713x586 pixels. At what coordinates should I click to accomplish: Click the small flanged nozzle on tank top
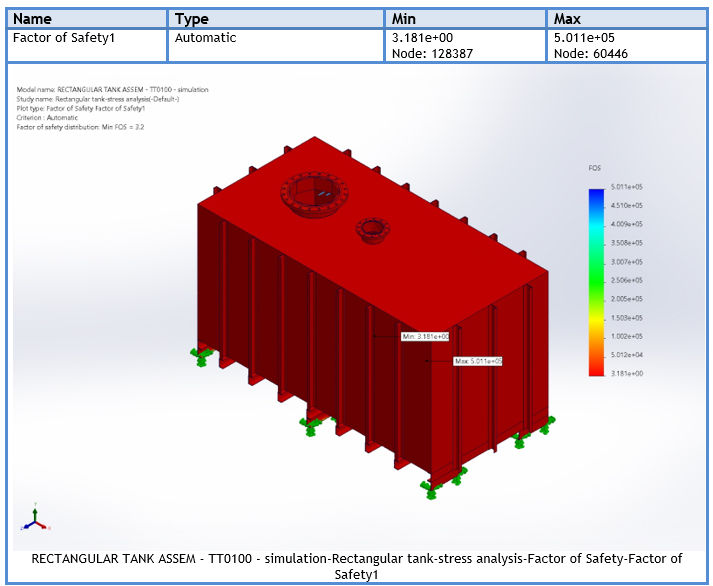point(373,230)
